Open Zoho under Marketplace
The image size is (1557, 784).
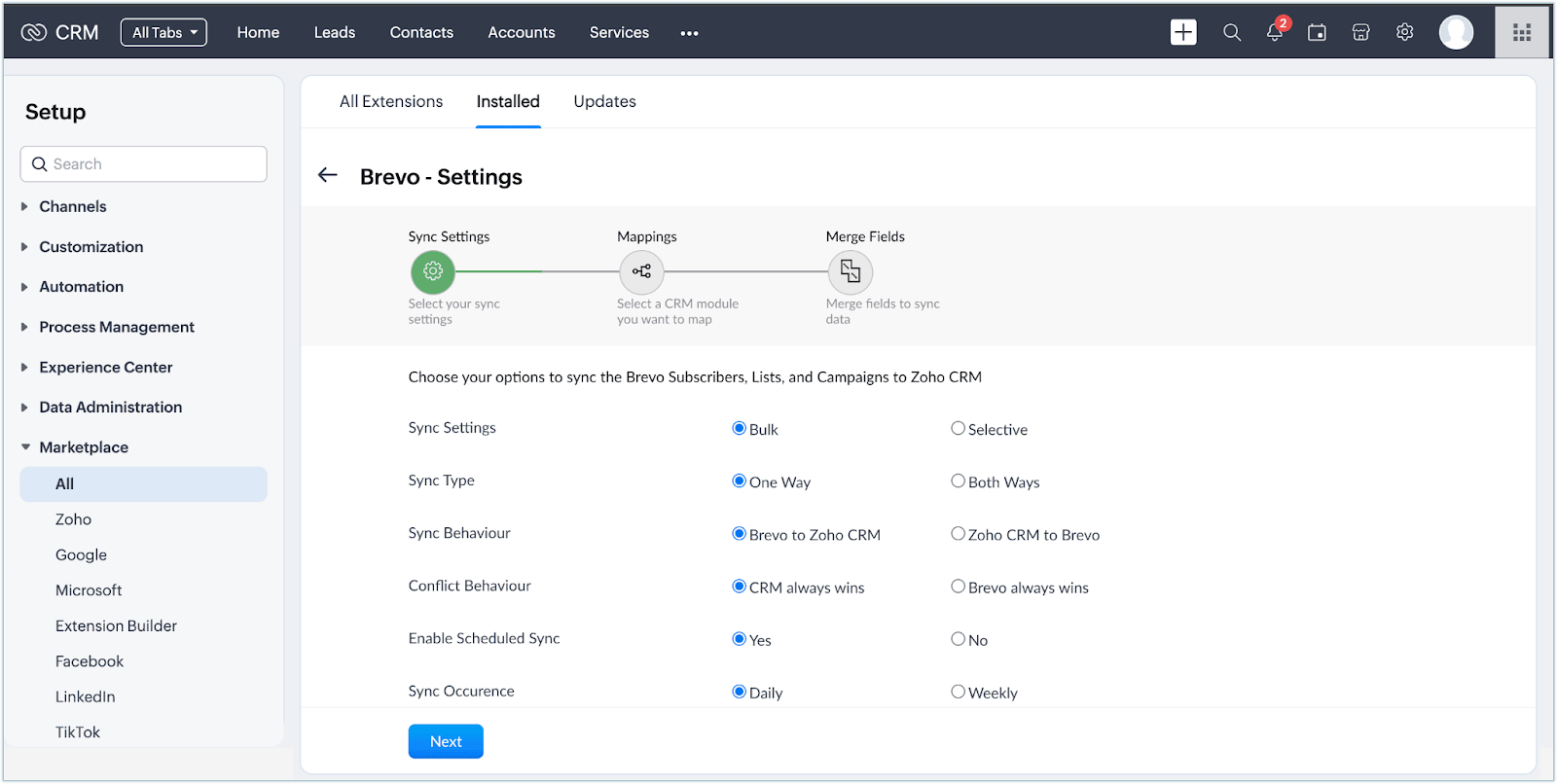(73, 519)
